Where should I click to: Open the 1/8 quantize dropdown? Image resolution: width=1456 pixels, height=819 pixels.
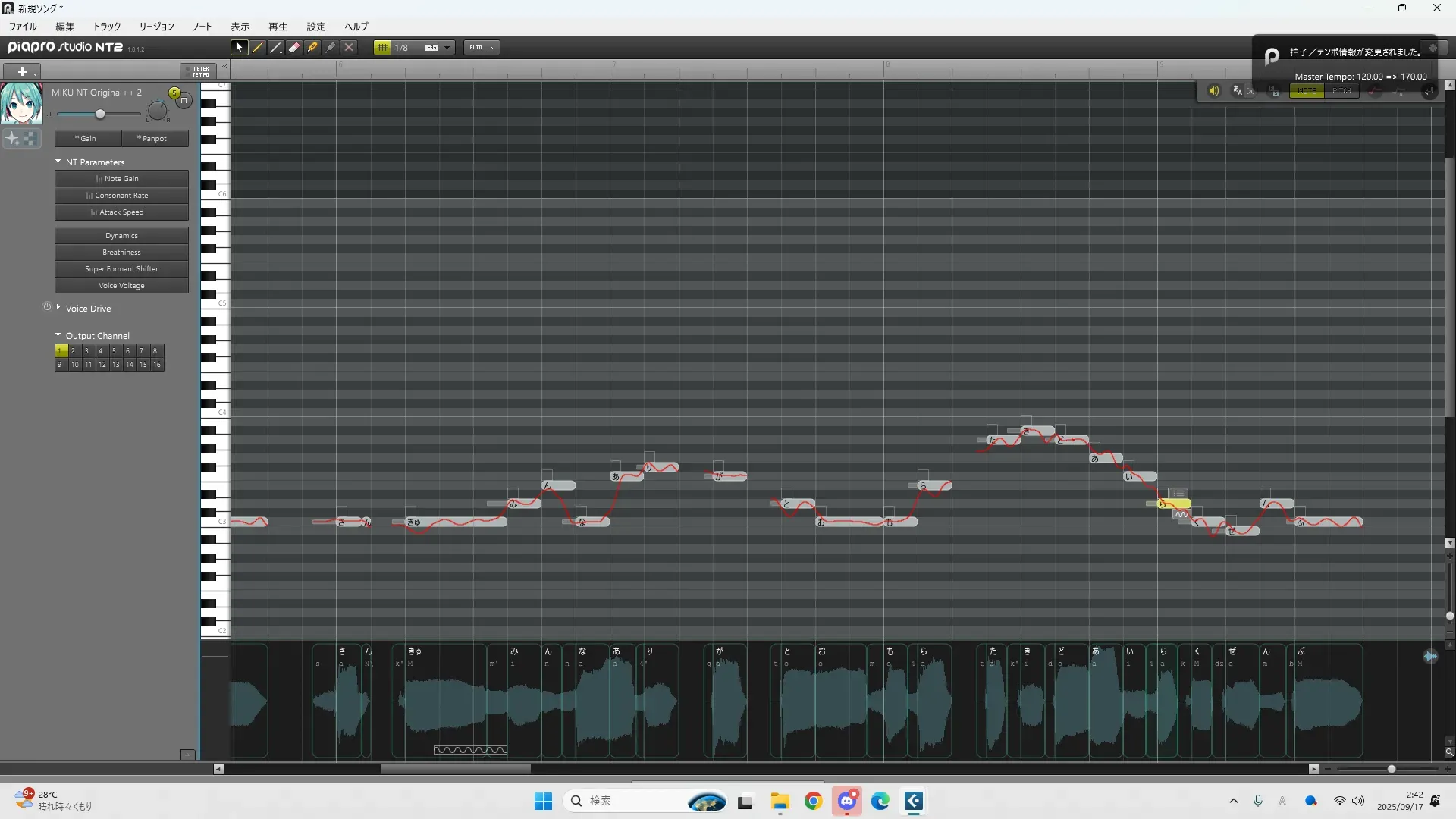[x=447, y=47]
